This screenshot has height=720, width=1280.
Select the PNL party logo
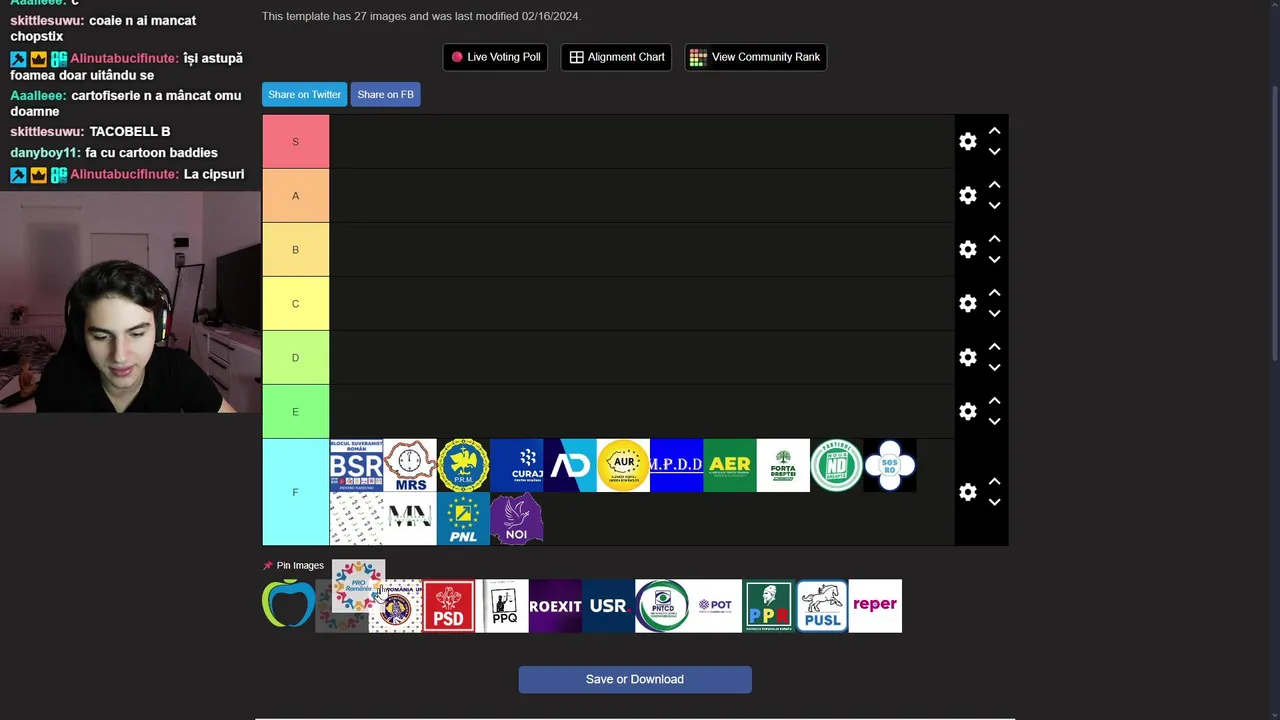click(x=463, y=518)
